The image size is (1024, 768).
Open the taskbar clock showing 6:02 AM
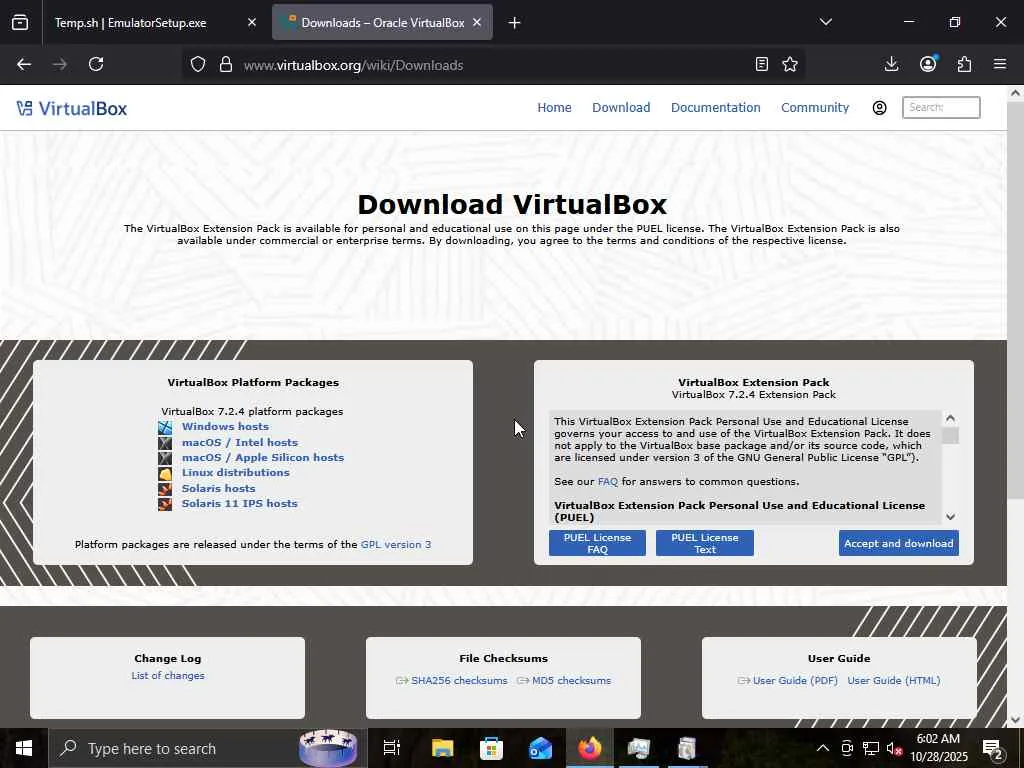tap(938, 746)
